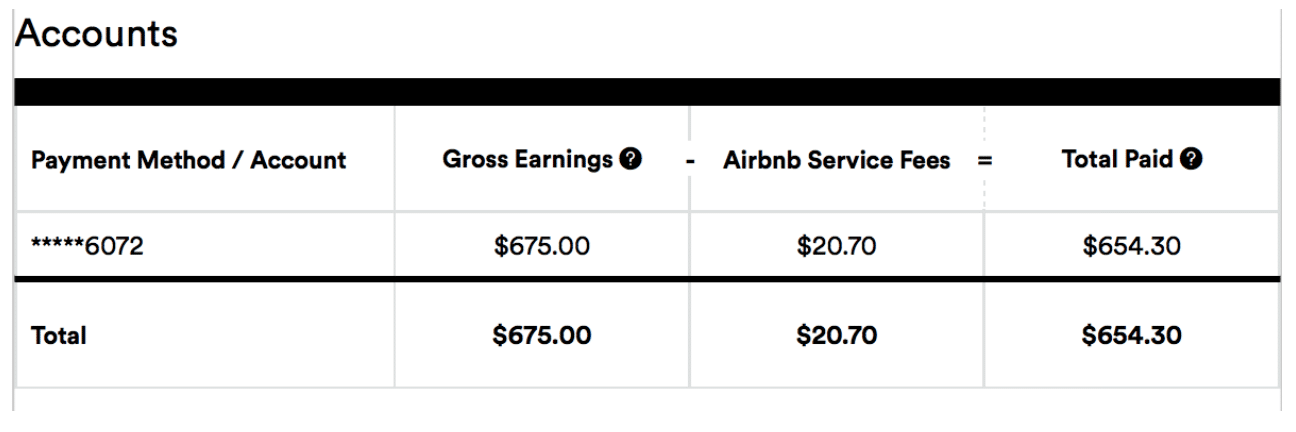Click the bold $675.00 total gross earnings
Screen dimensions: 1296x432
point(541,336)
